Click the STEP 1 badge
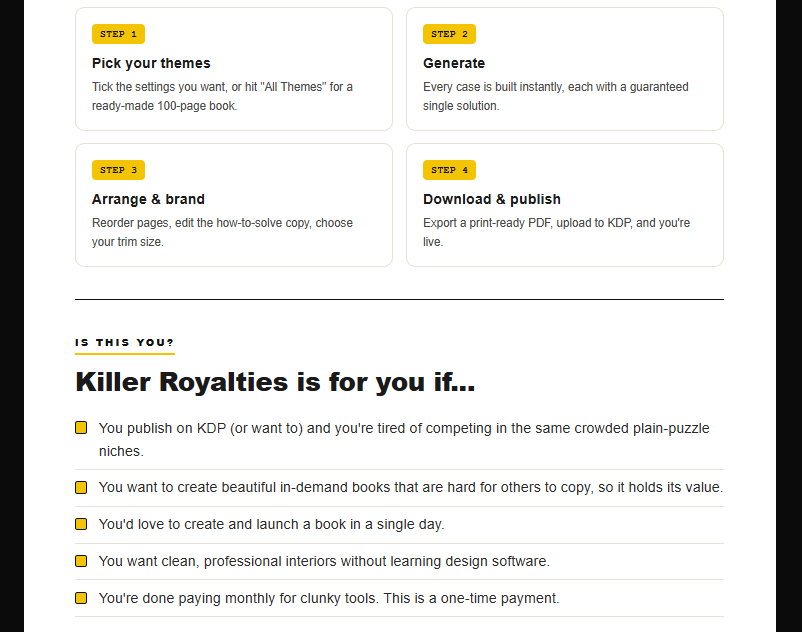 [x=118, y=34]
